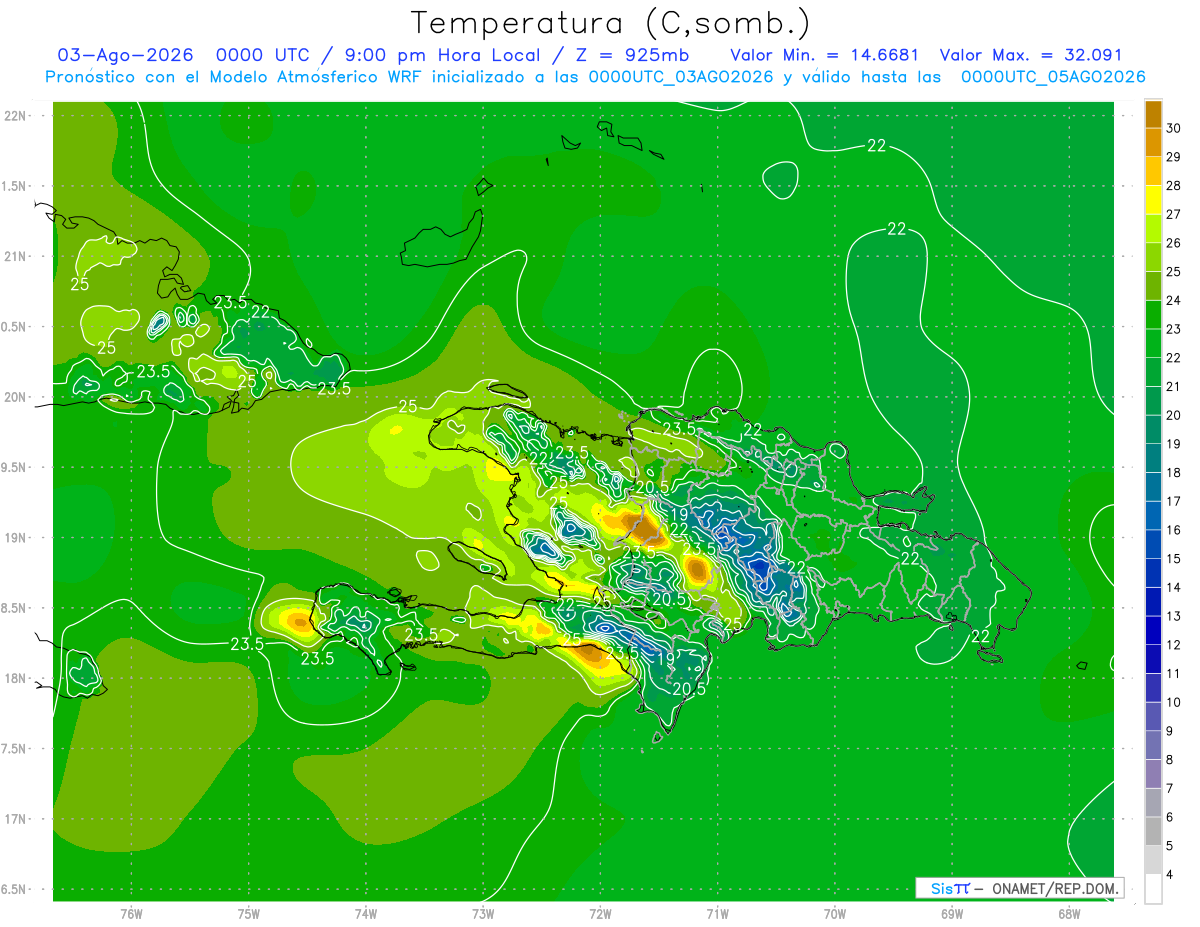Click the '20N' latitude axis label

click(15, 397)
